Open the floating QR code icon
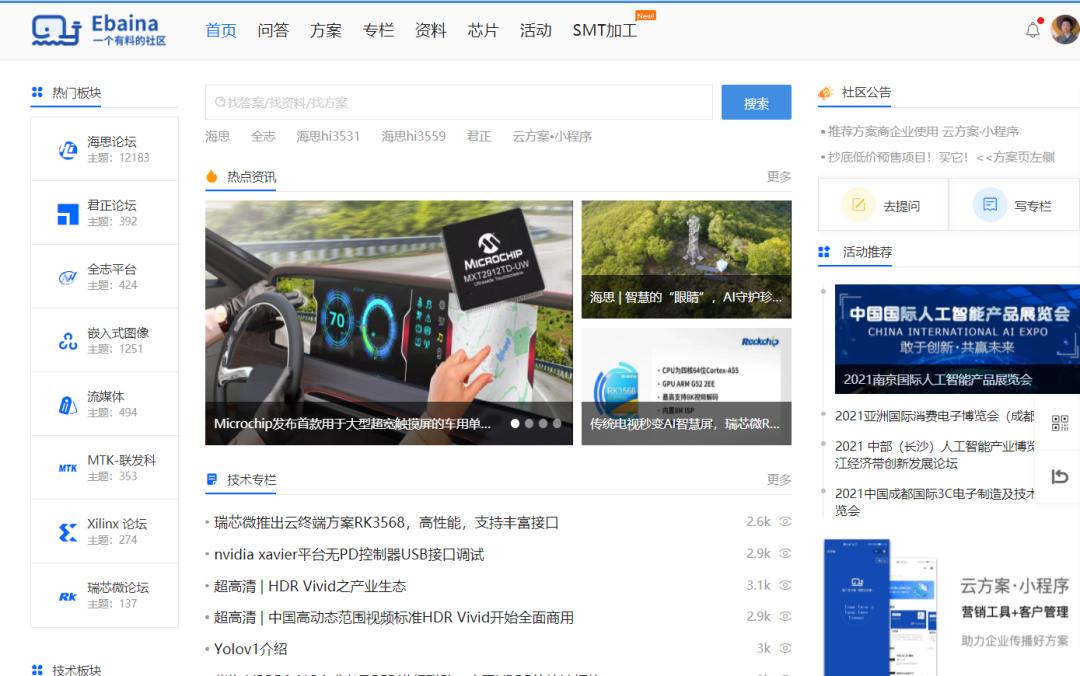The height and width of the screenshot is (676, 1080). 1059,423
